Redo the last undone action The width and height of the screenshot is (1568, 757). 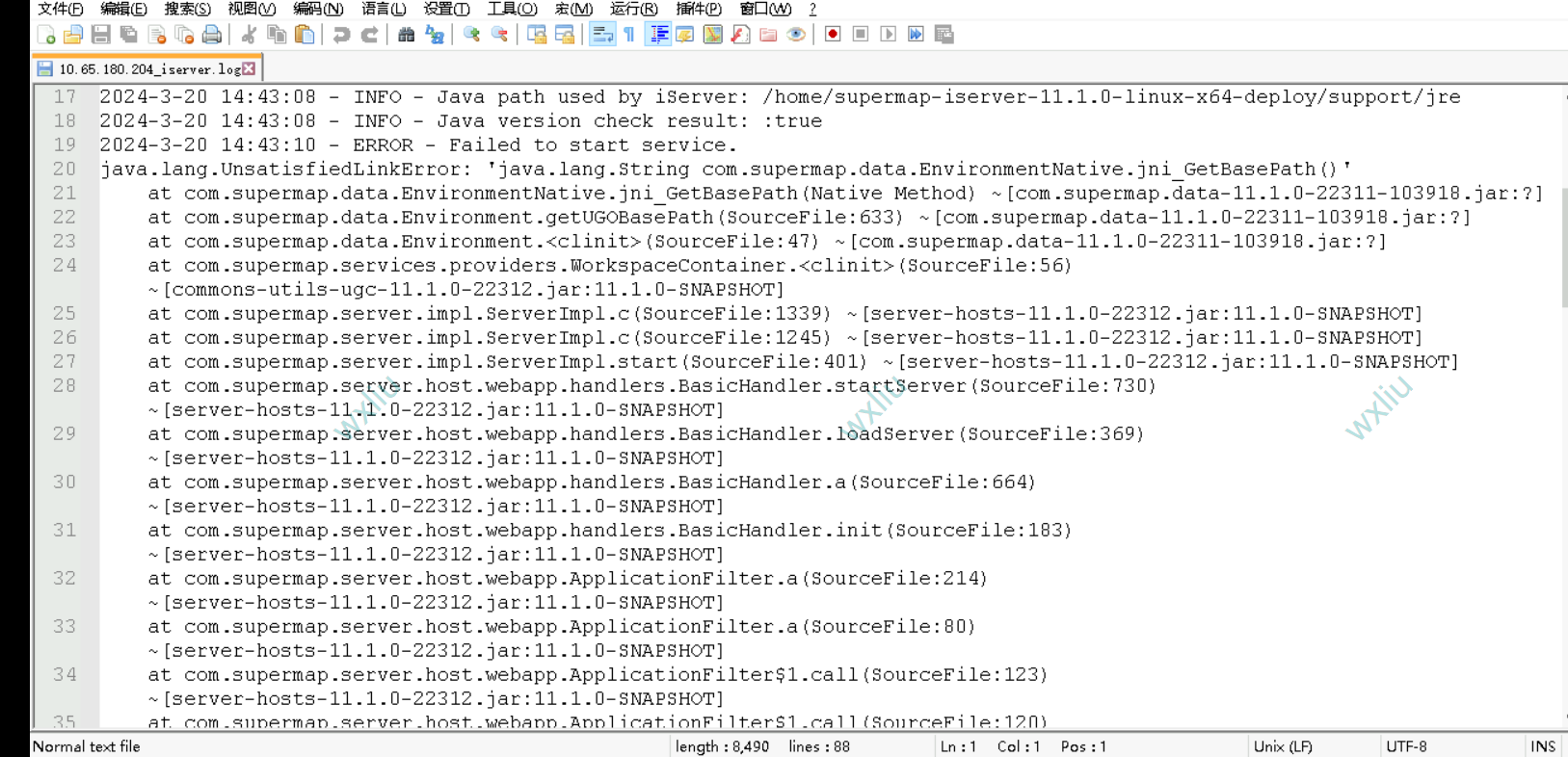coord(369,35)
